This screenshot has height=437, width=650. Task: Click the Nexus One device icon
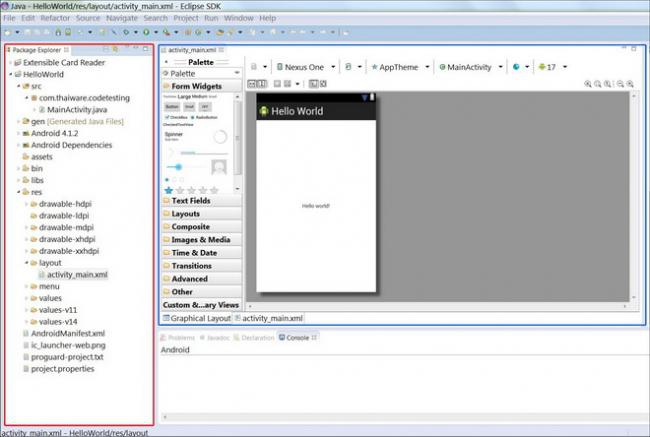pyautogui.click(x=280, y=67)
